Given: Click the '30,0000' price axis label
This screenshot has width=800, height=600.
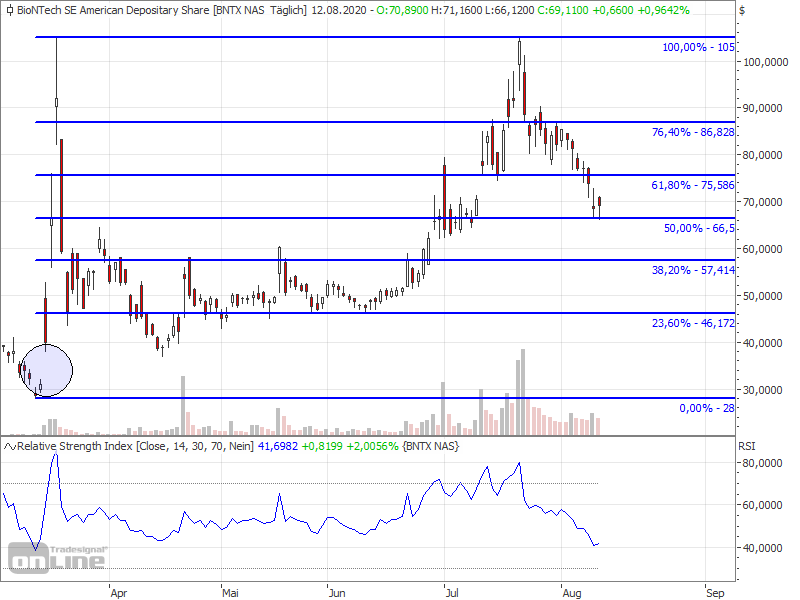Looking at the screenshot, I should pyautogui.click(x=763, y=390).
